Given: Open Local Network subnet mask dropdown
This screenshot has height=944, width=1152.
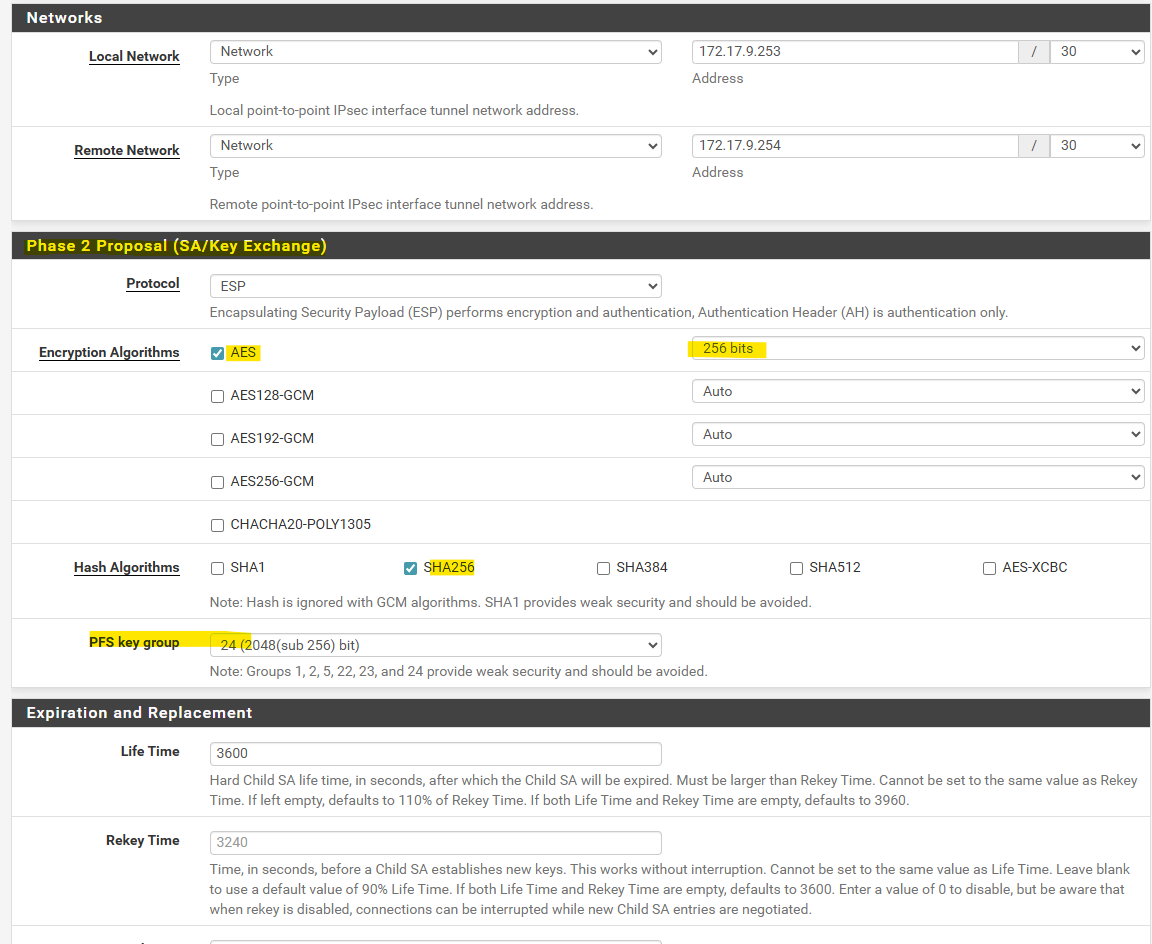Looking at the screenshot, I should pos(1097,51).
